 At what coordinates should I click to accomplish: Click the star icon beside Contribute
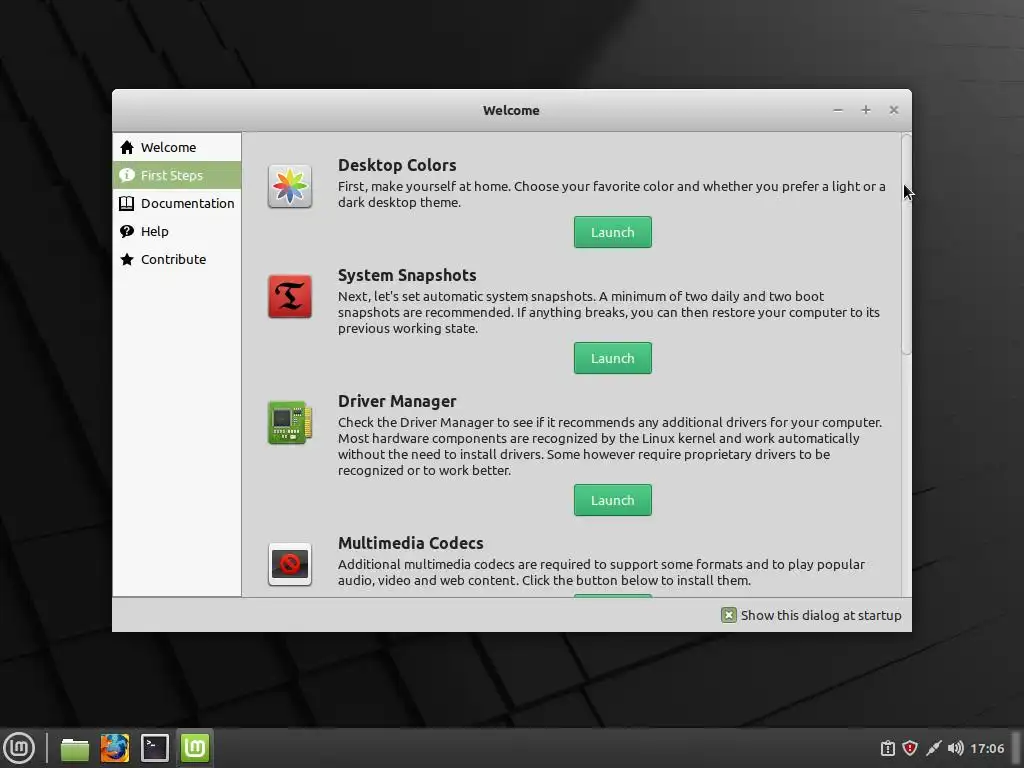coord(127,259)
